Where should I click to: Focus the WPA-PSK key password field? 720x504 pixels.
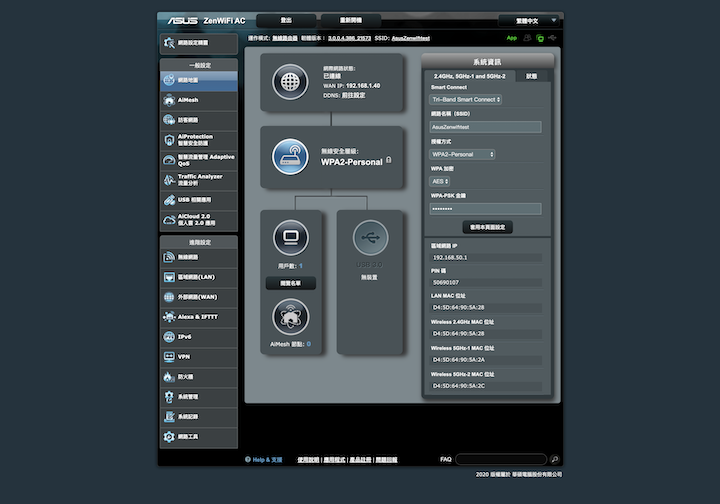click(485, 209)
